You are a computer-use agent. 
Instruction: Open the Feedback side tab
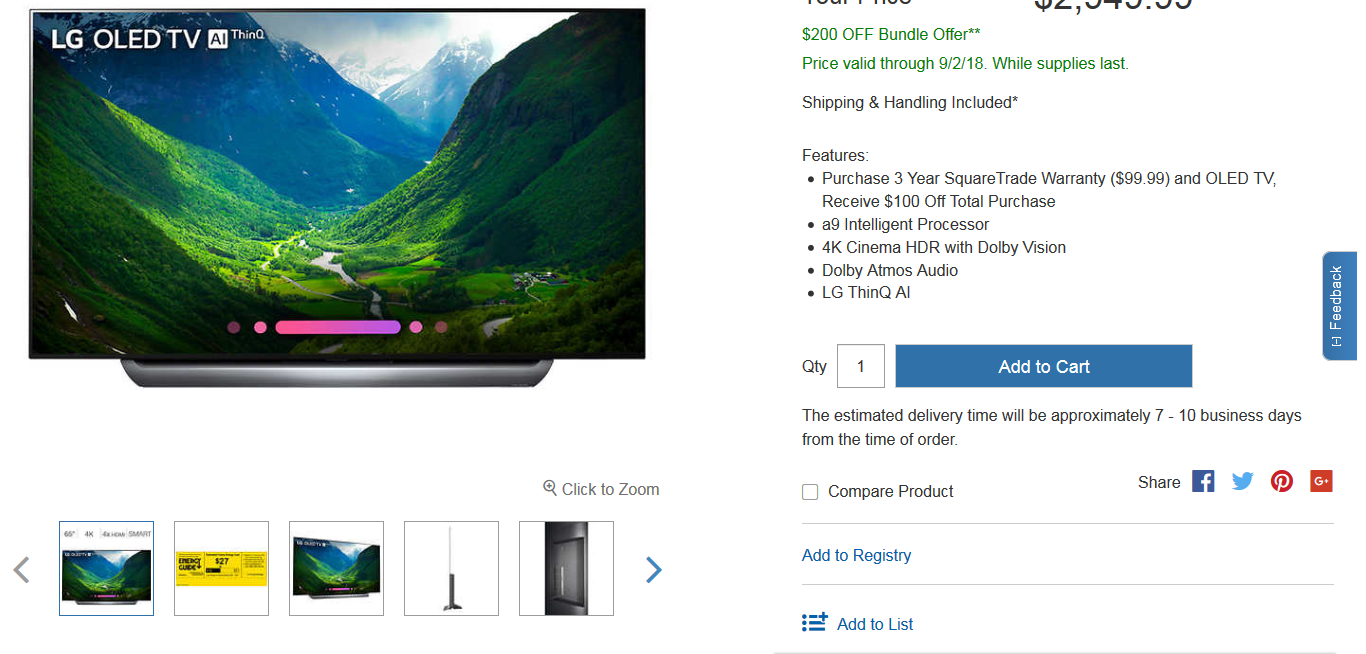click(1340, 306)
